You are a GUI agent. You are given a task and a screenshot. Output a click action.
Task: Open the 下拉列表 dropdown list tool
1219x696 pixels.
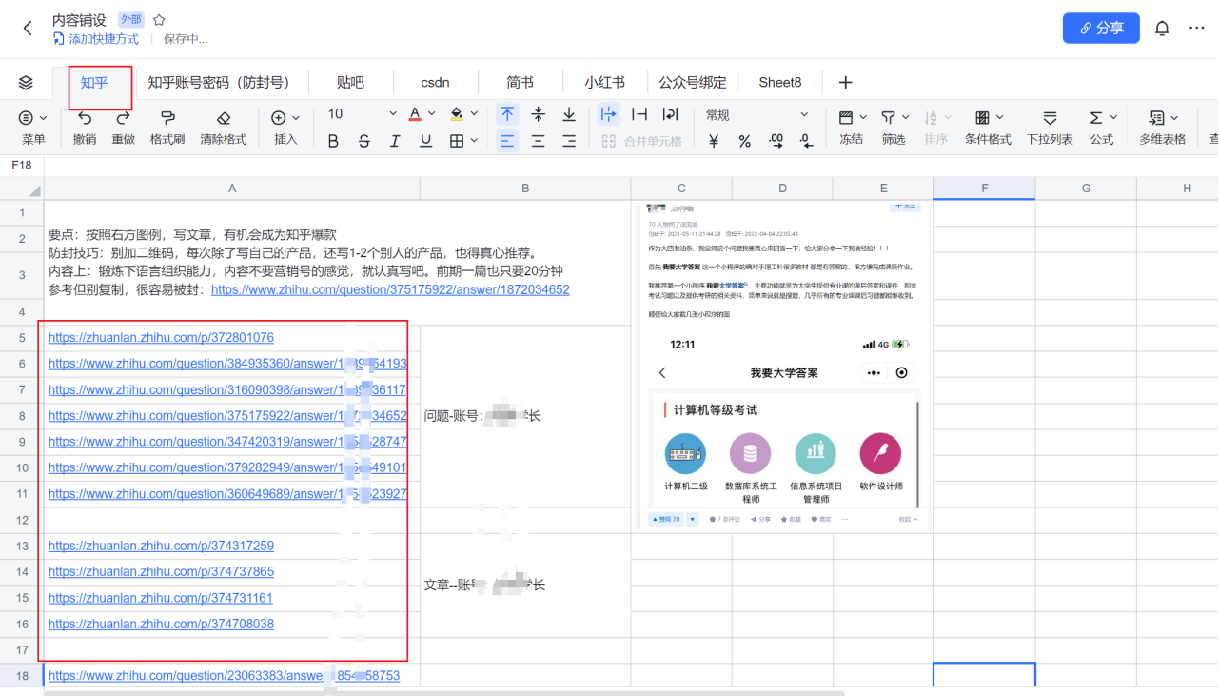pyautogui.click(x=1050, y=126)
